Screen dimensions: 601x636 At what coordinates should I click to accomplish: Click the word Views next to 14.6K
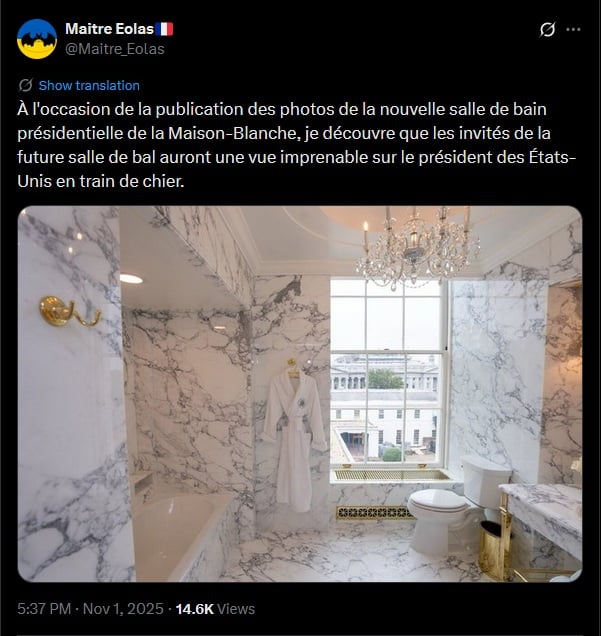point(236,609)
